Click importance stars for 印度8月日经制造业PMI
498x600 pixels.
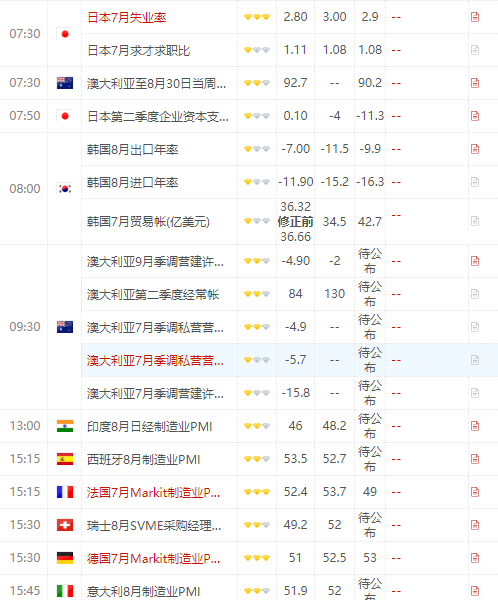click(257, 426)
